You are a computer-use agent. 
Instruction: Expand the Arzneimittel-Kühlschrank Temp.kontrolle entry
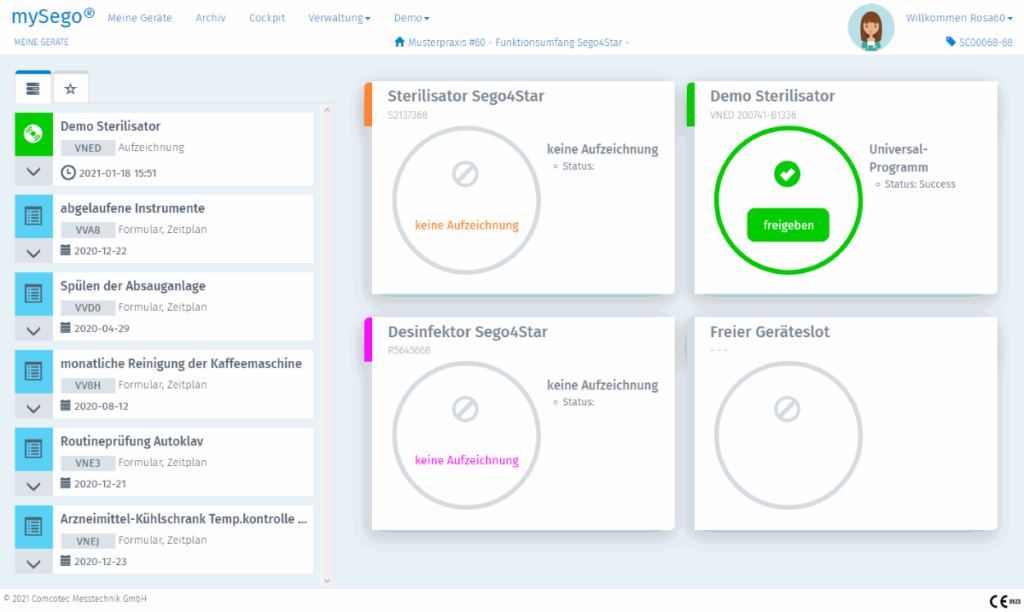click(33, 564)
